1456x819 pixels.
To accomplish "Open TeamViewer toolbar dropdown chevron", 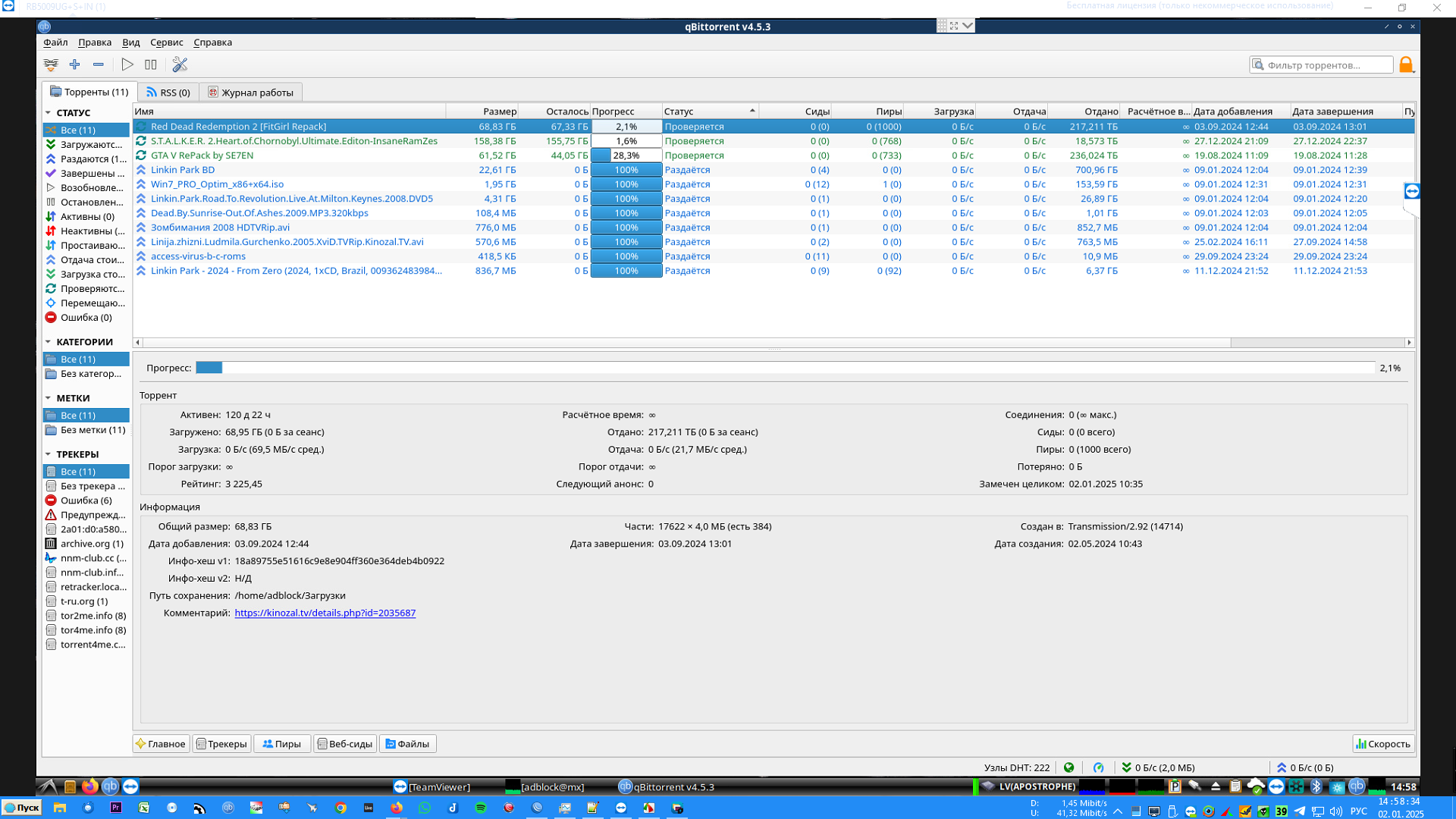I will (x=968, y=26).
